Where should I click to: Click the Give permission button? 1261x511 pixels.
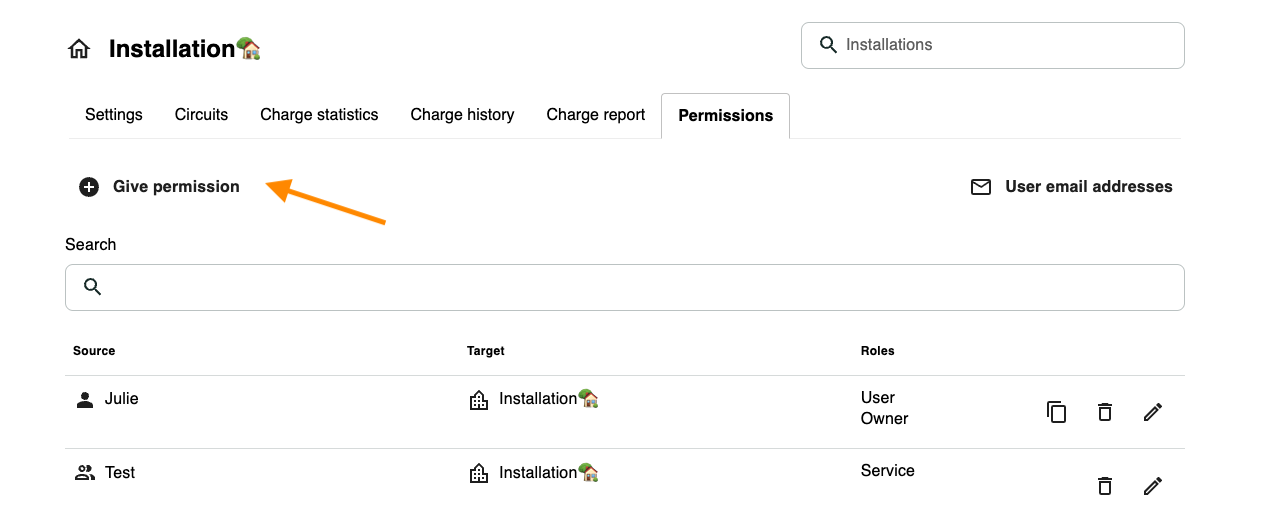pos(160,187)
